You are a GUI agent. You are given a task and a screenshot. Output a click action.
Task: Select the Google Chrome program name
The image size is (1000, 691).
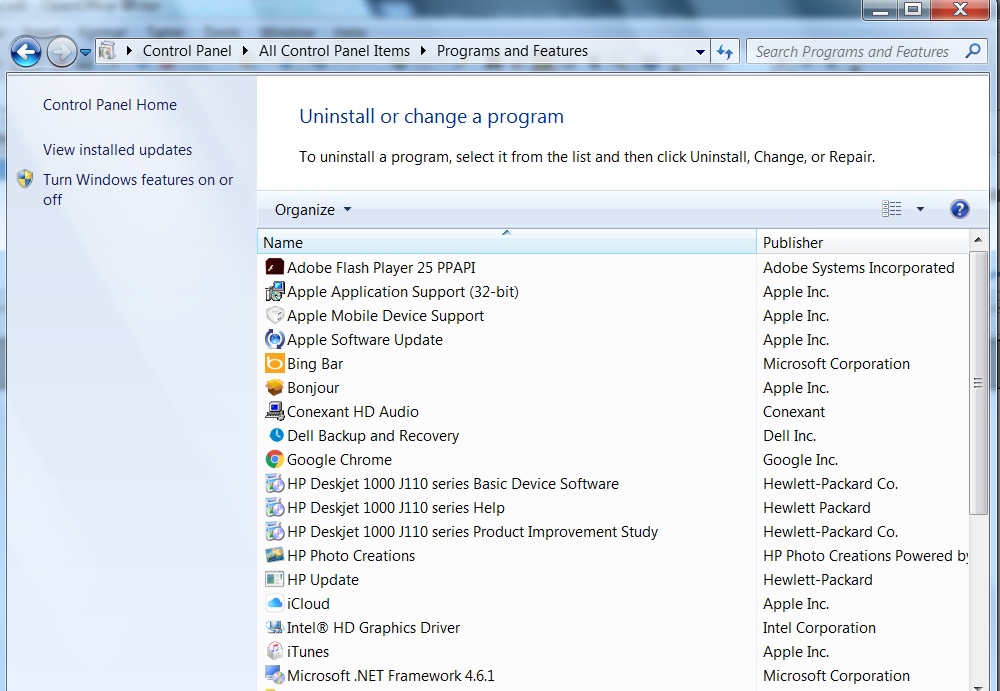[339, 460]
